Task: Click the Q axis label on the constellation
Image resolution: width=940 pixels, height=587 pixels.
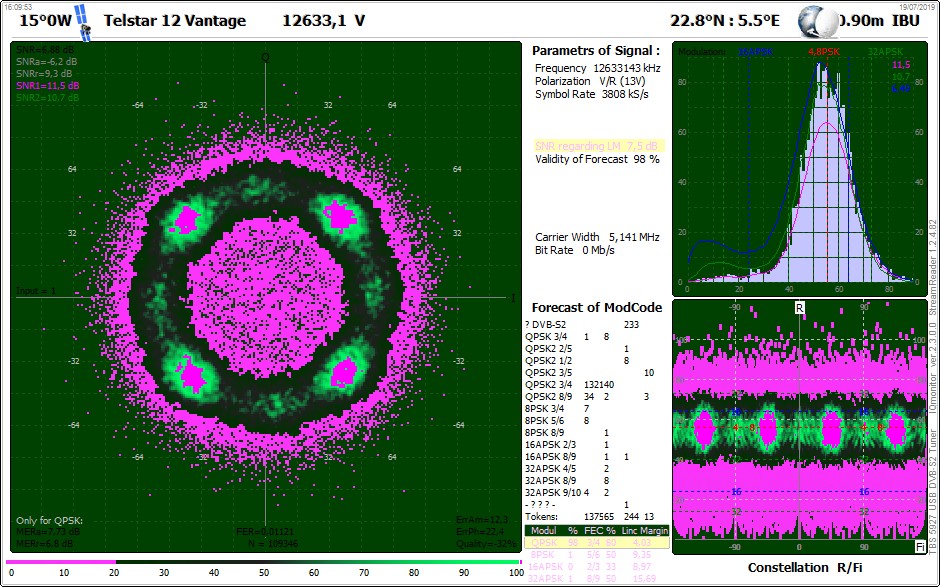Action: (x=265, y=57)
